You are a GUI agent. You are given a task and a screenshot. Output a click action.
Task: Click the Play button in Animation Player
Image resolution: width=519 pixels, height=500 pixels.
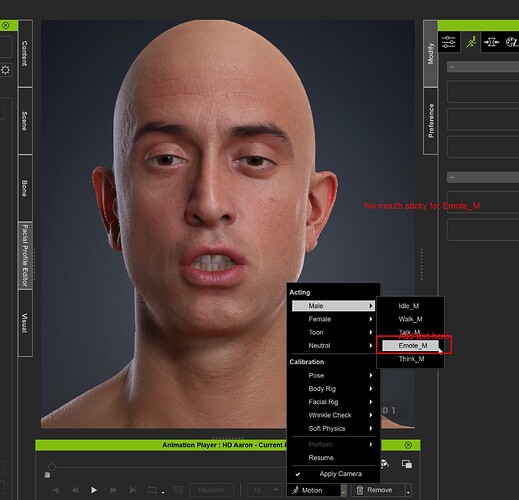pos(94,490)
